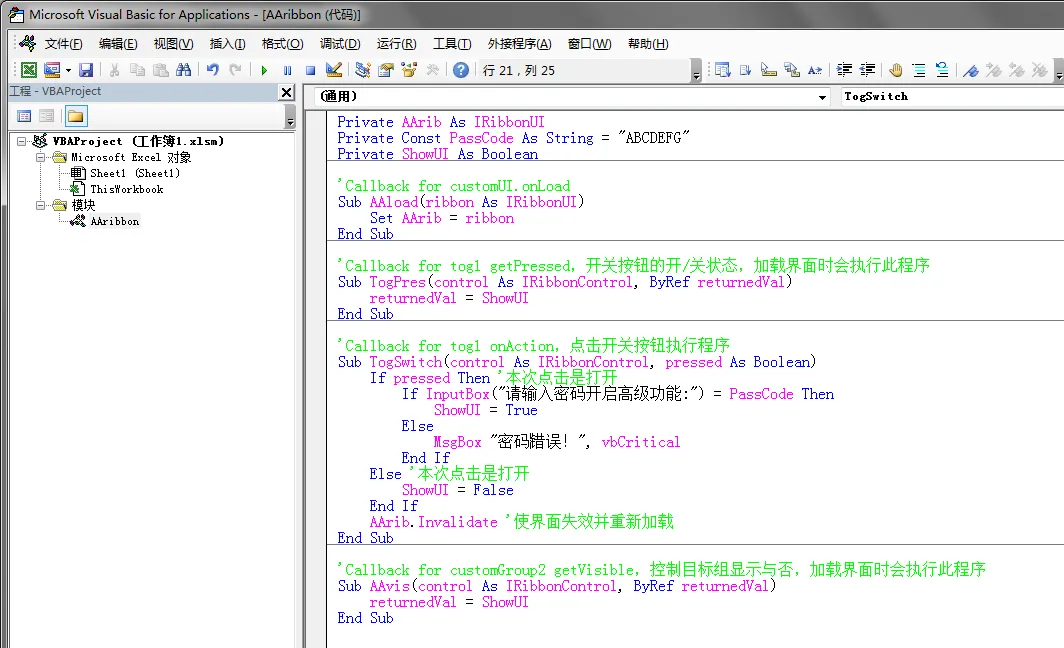This screenshot has height=648, width=1064.
Task: Select ThisWorkbook in project tree
Action: pos(127,189)
